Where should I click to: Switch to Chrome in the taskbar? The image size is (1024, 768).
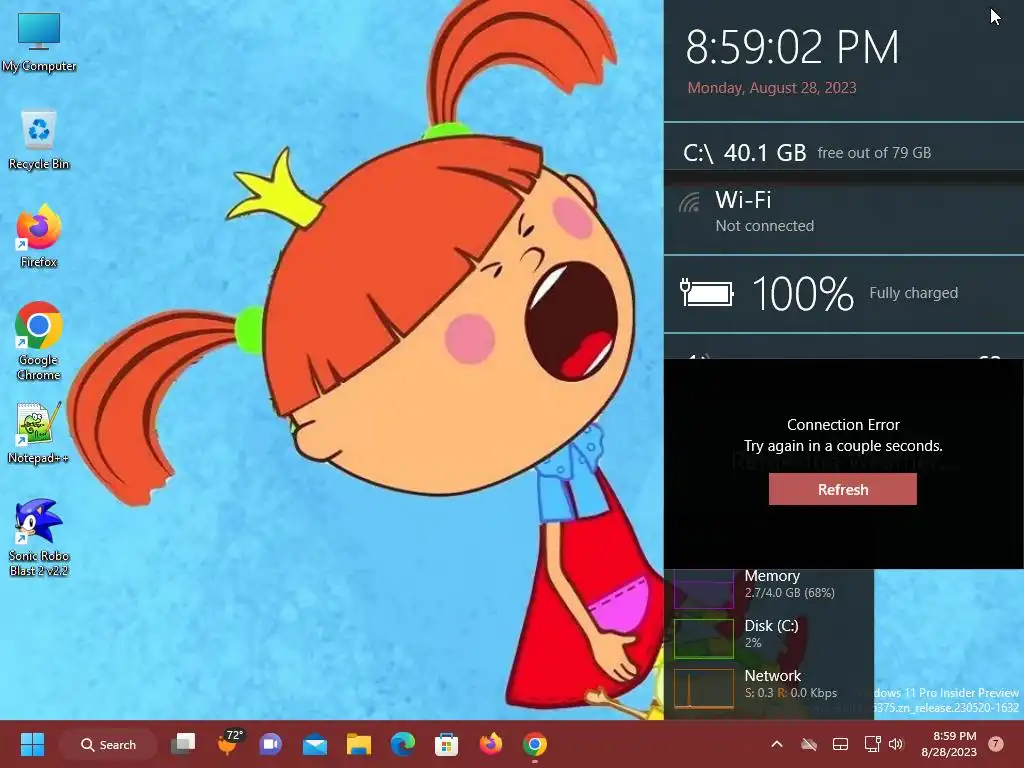point(535,744)
